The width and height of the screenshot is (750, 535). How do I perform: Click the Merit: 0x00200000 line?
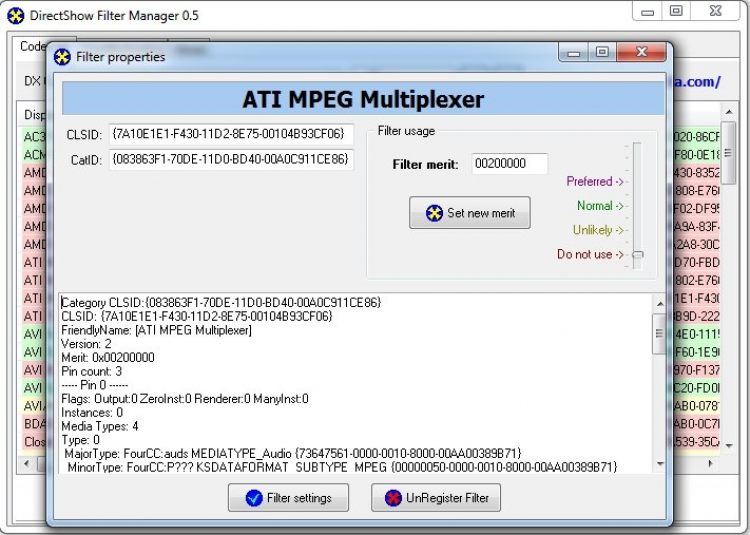[x=108, y=358]
